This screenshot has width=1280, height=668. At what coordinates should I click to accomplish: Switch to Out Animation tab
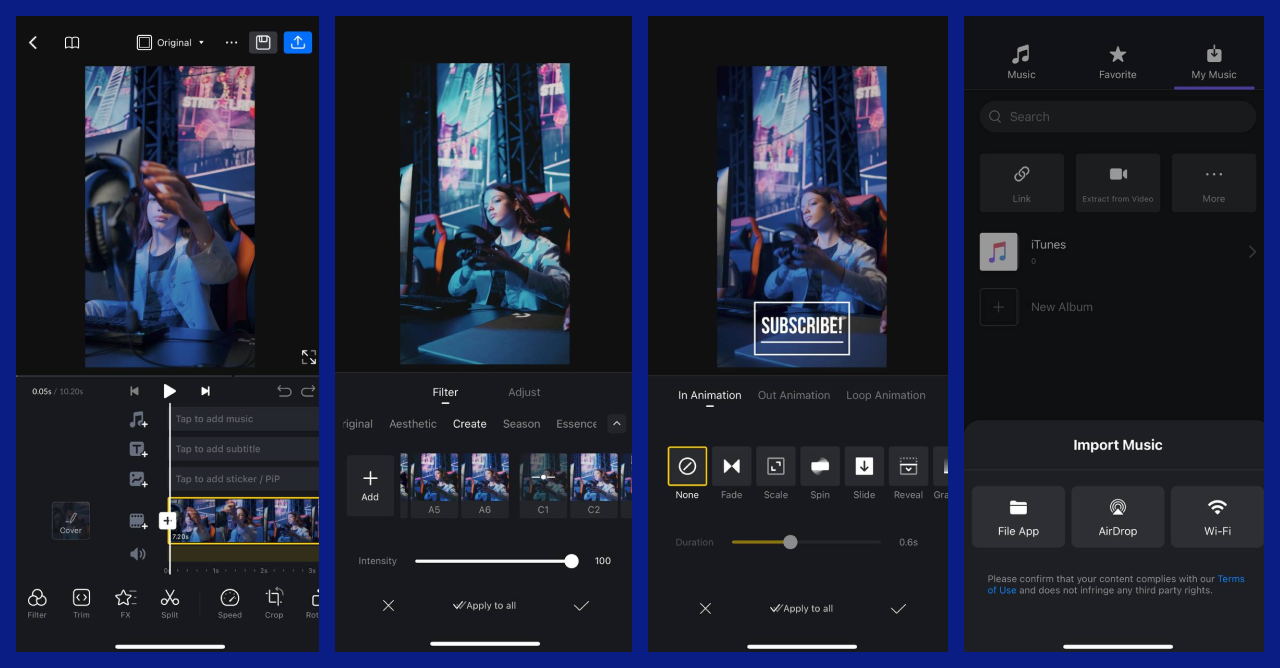click(794, 395)
